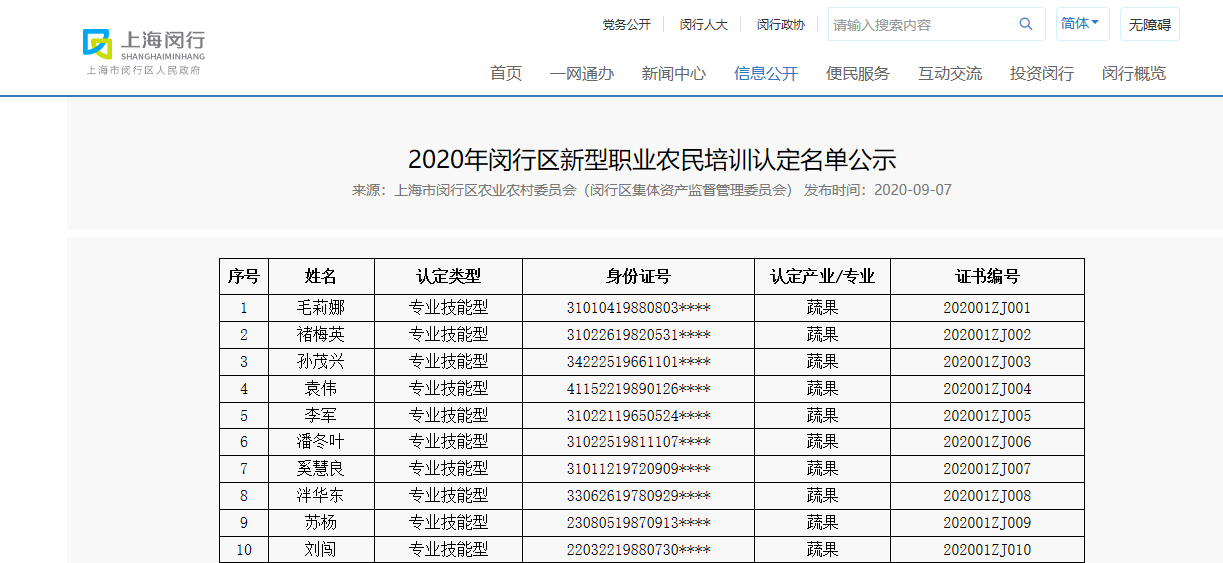Click the 身份证号 column header
The width and height of the screenshot is (1223, 563).
tap(638, 277)
